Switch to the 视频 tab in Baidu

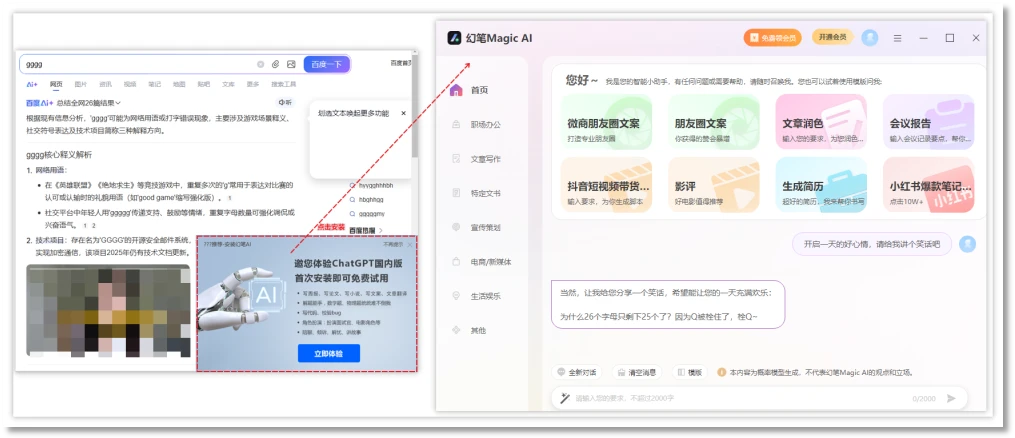(x=130, y=84)
